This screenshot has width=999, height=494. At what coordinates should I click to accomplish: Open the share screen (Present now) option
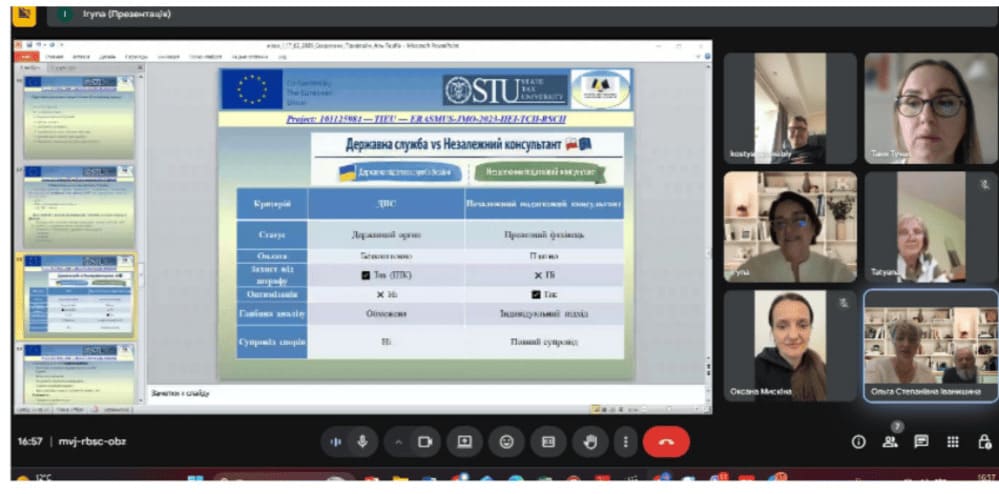pyautogui.click(x=464, y=441)
